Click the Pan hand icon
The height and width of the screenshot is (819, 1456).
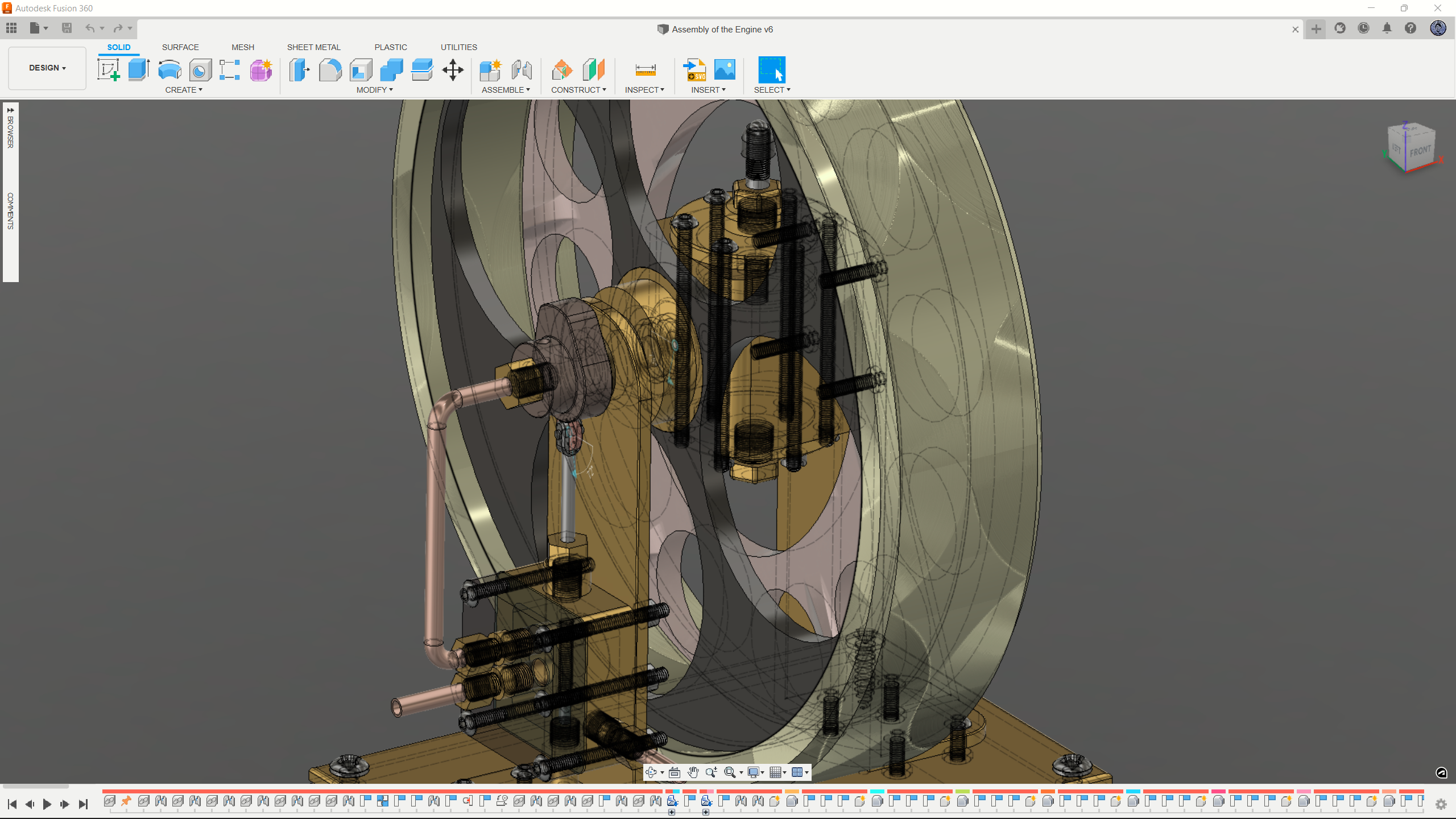(693, 772)
